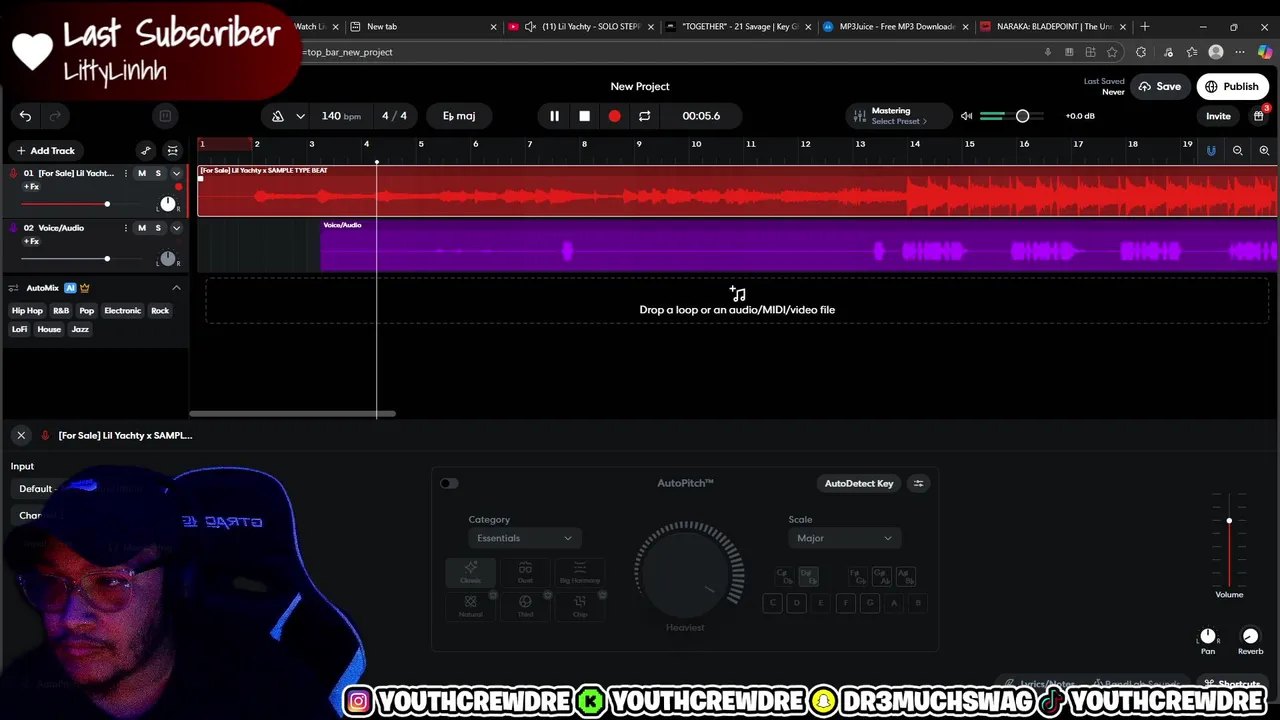
Task: Switch to the New tab browser tab
Action: 422,27
